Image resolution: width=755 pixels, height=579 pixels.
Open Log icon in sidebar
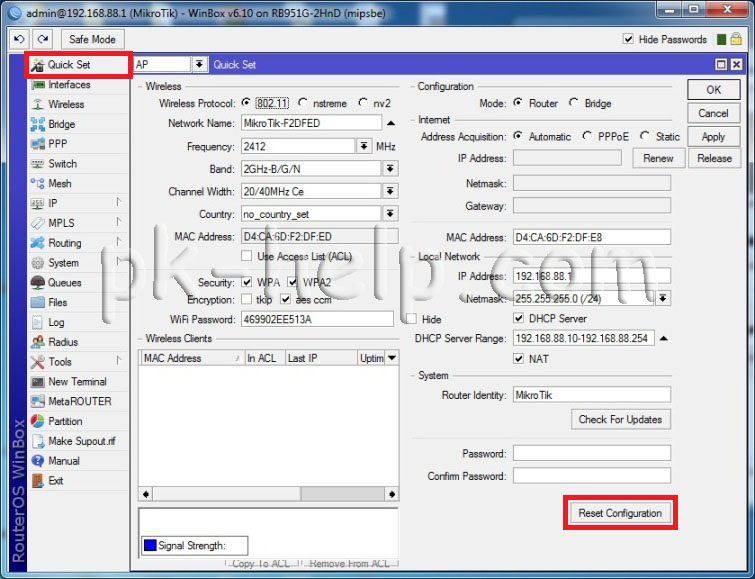tap(38, 322)
